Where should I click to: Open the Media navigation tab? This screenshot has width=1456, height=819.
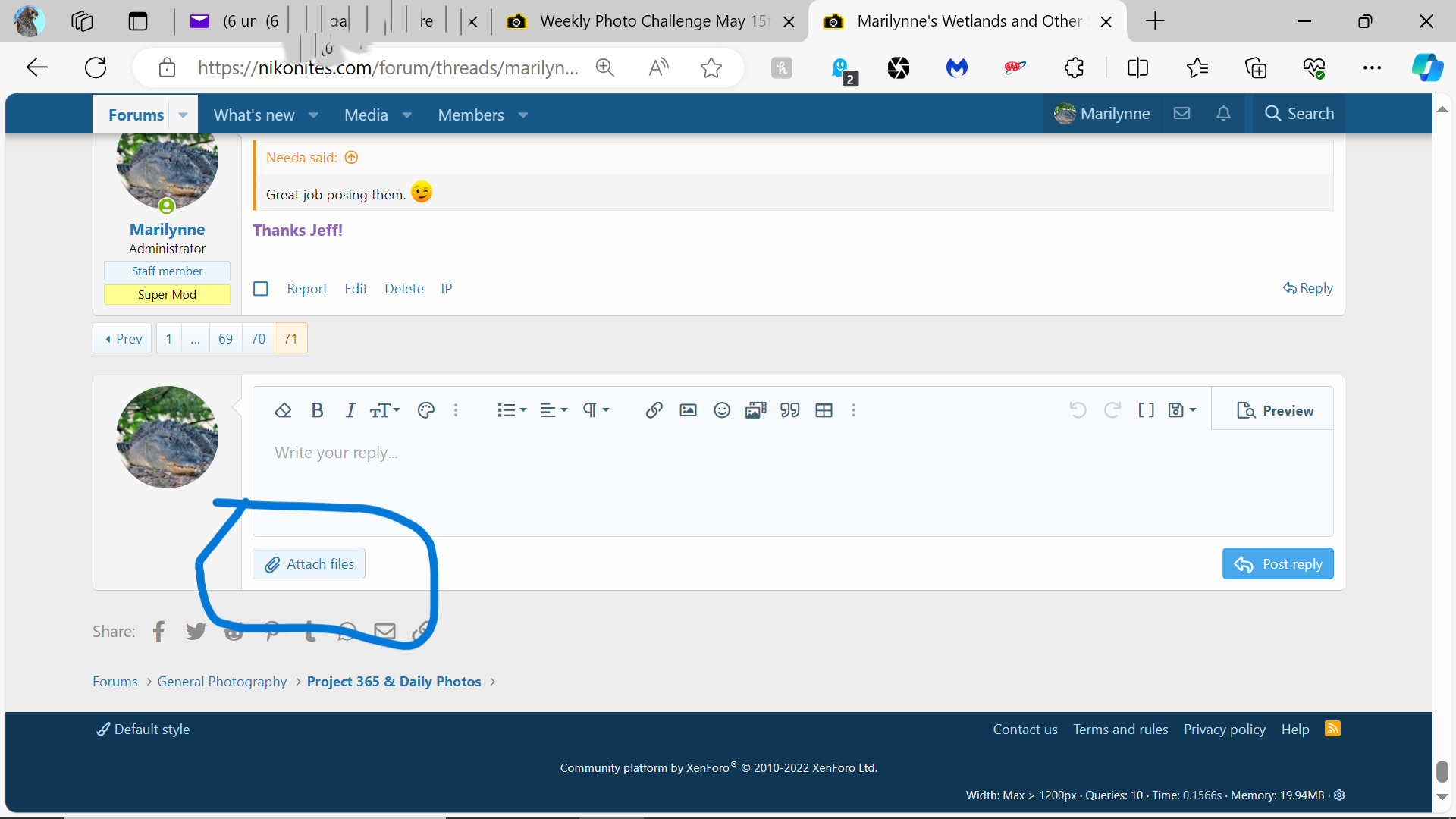366,115
